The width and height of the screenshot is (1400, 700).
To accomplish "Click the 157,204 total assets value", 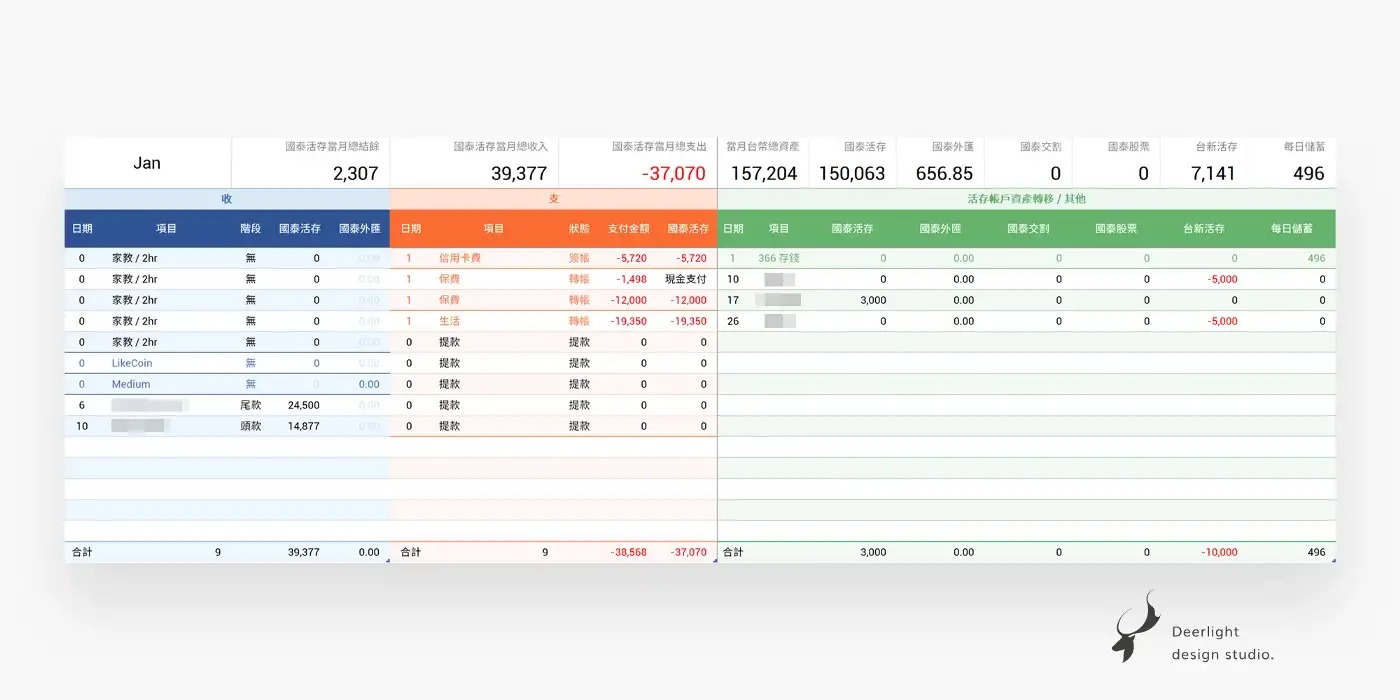I will click(x=764, y=174).
